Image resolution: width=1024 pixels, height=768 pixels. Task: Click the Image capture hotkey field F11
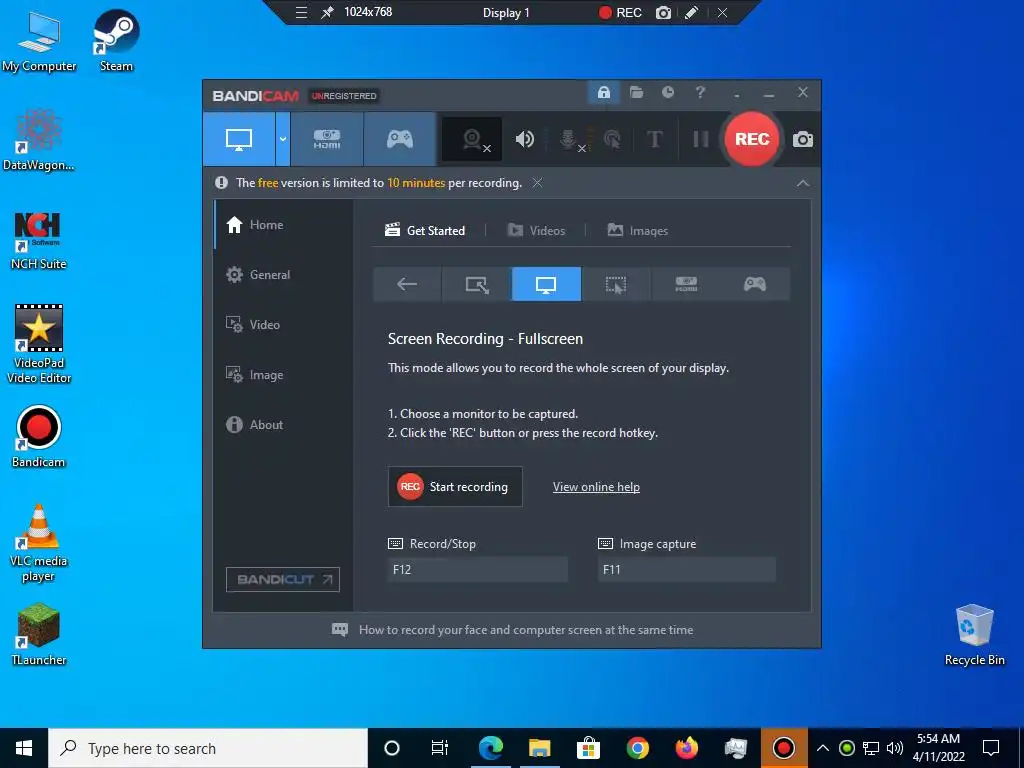click(x=686, y=569)
